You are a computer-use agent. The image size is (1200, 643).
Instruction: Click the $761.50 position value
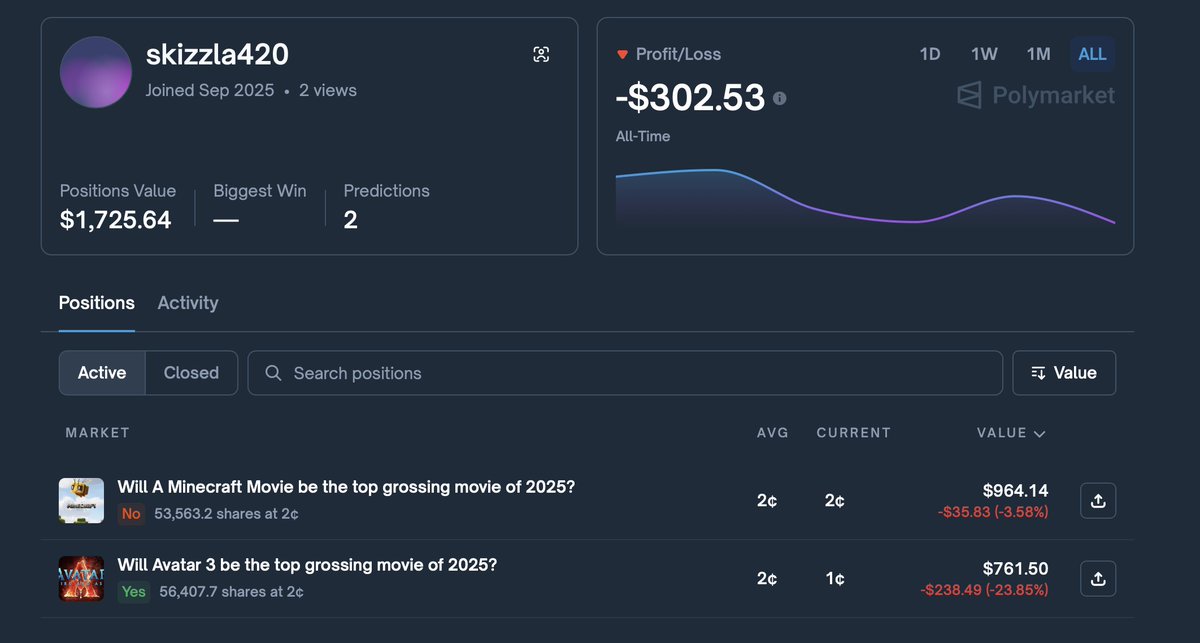coord(1016,568)
